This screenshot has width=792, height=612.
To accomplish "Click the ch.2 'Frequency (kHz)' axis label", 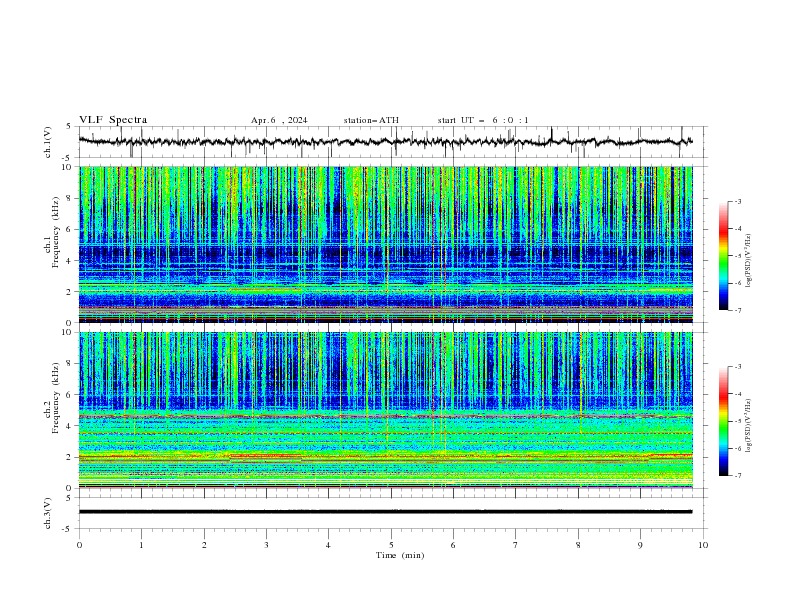I will [56, 398].
